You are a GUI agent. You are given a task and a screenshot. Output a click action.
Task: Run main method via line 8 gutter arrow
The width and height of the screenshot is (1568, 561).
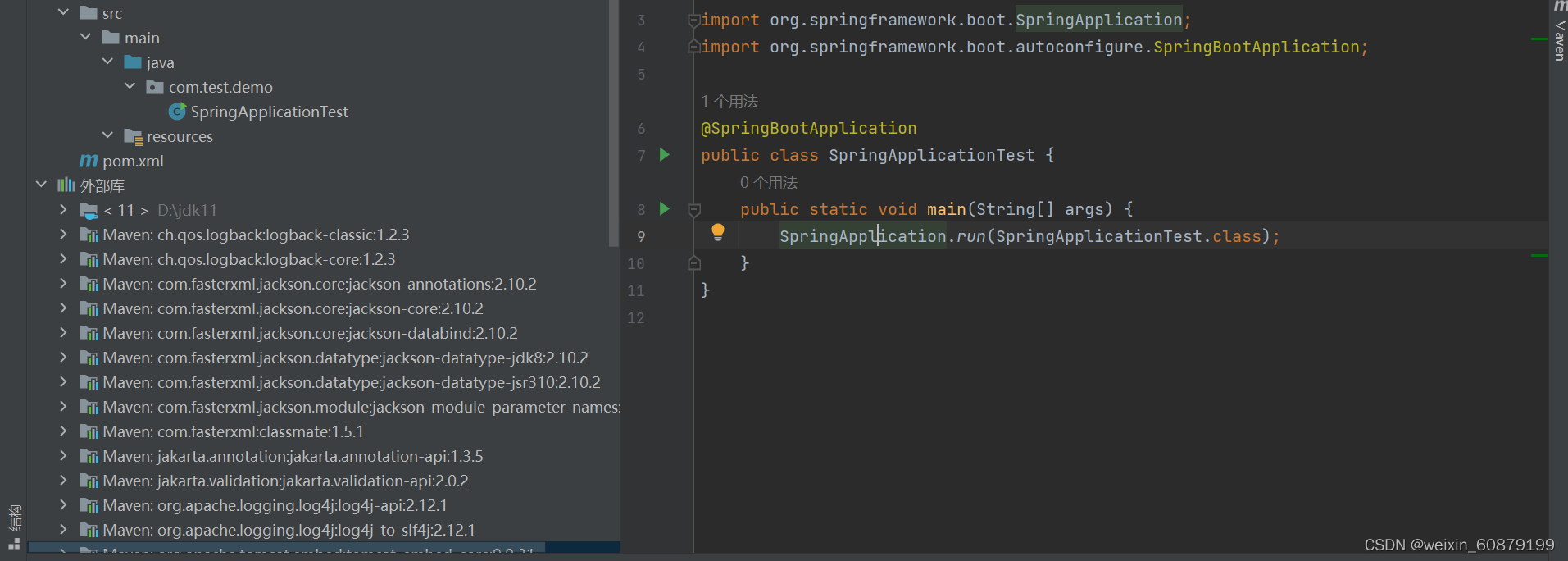coord(665,208)
